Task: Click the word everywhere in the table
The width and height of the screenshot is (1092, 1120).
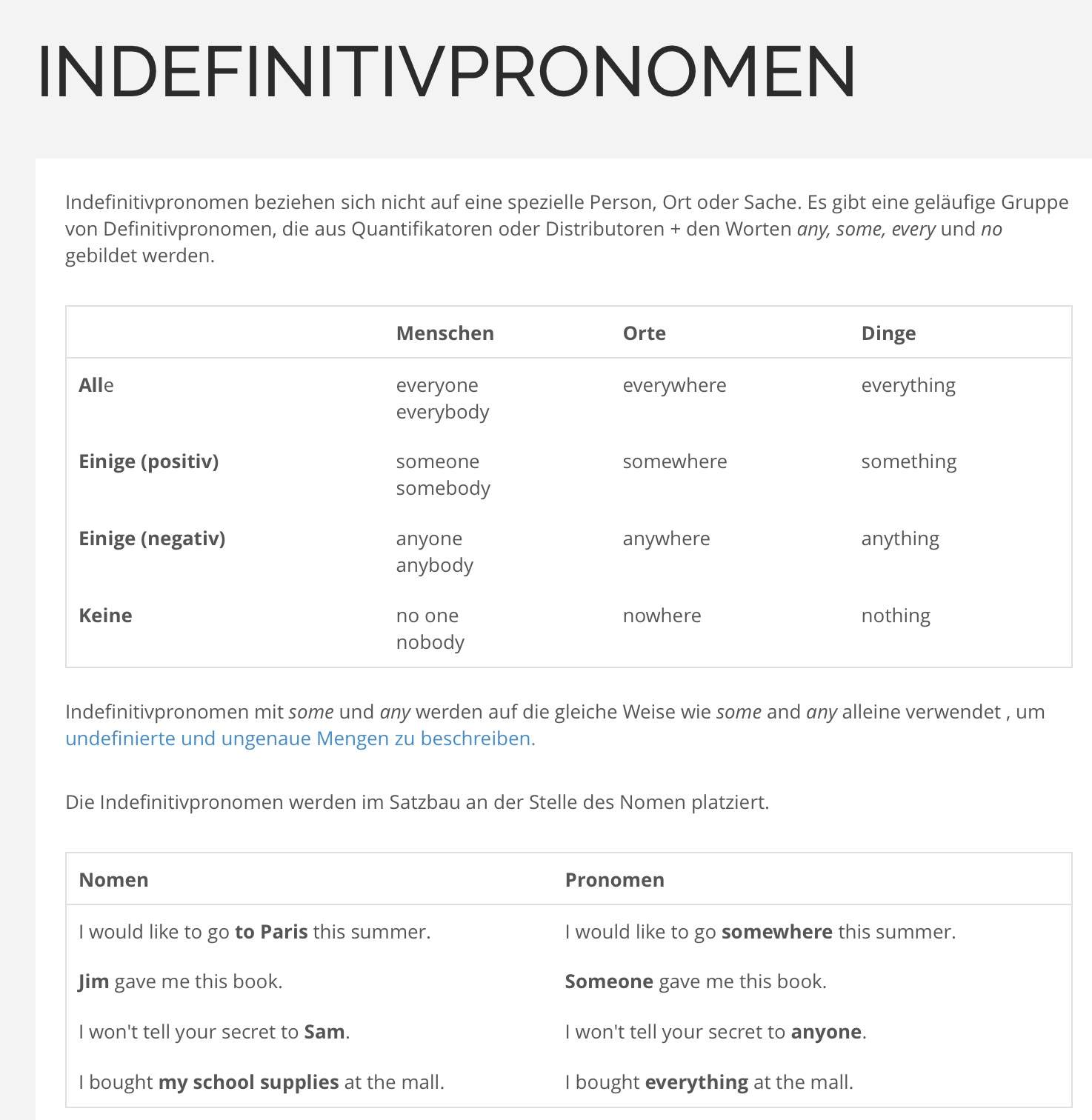Action: (x=674, y=385)
